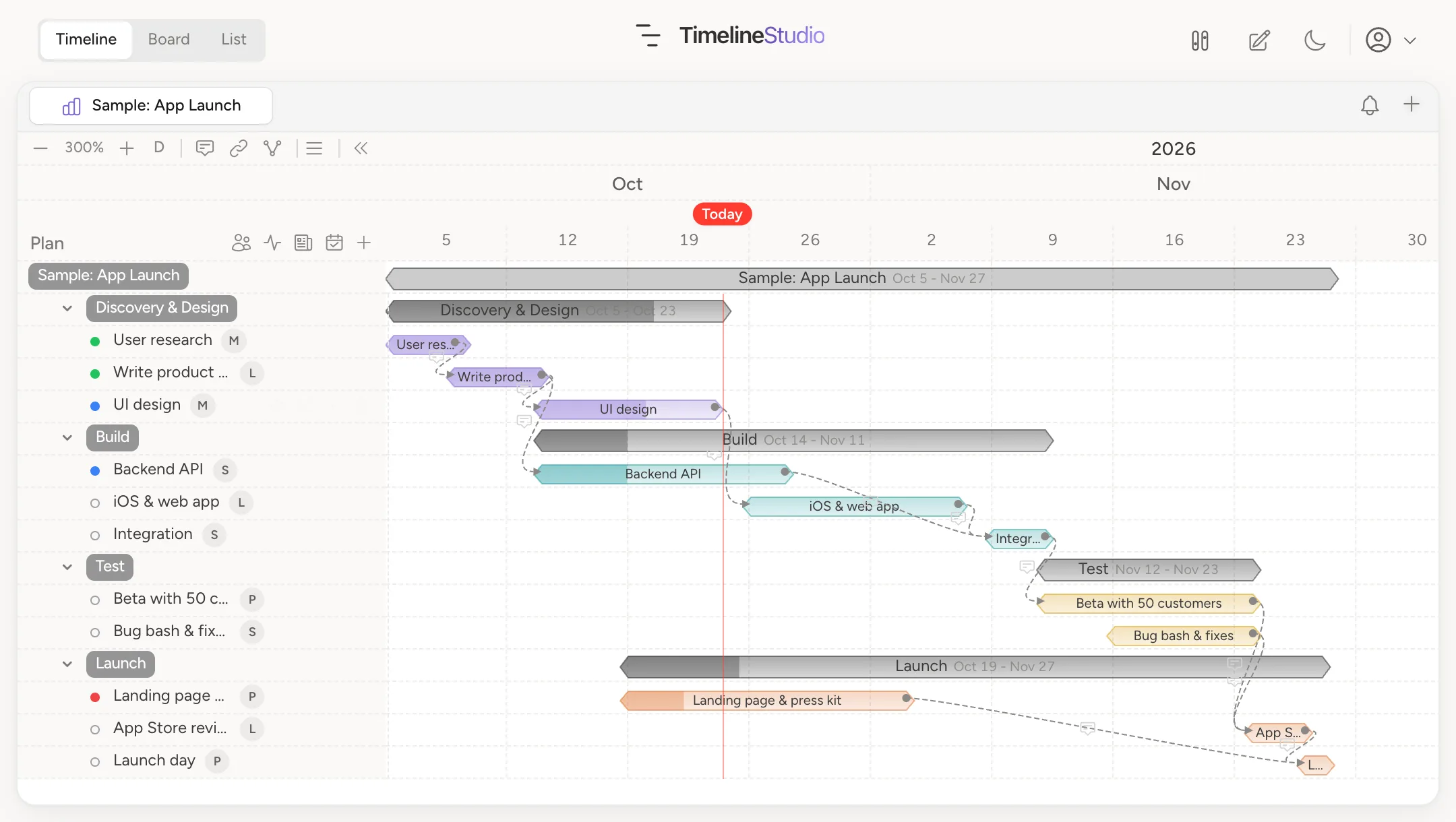Click iOS & web app status circle

click(x=95, y=503)
